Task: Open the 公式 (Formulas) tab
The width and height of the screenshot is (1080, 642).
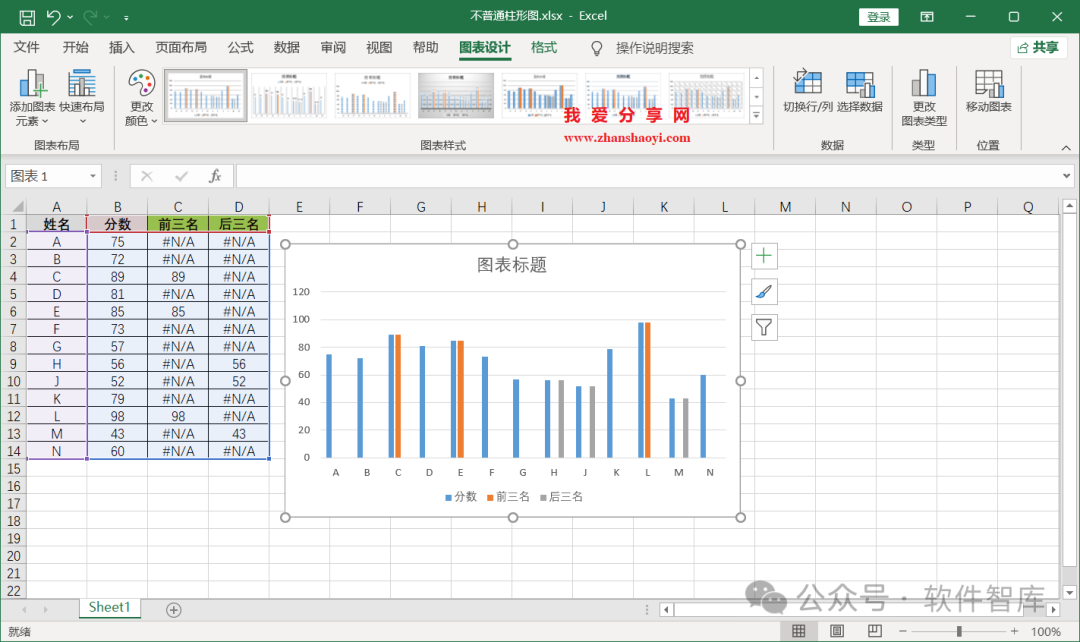Action: tap(240, 48)
